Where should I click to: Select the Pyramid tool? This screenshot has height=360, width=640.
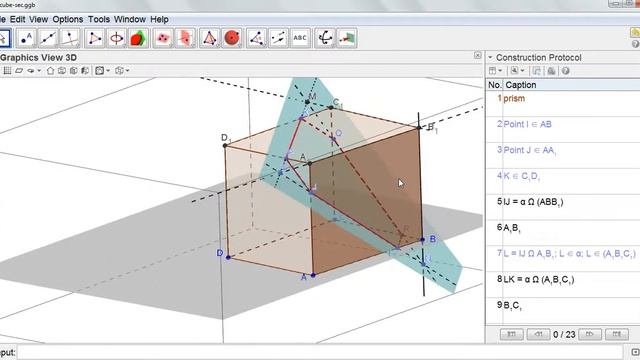(x=209, y=38)
